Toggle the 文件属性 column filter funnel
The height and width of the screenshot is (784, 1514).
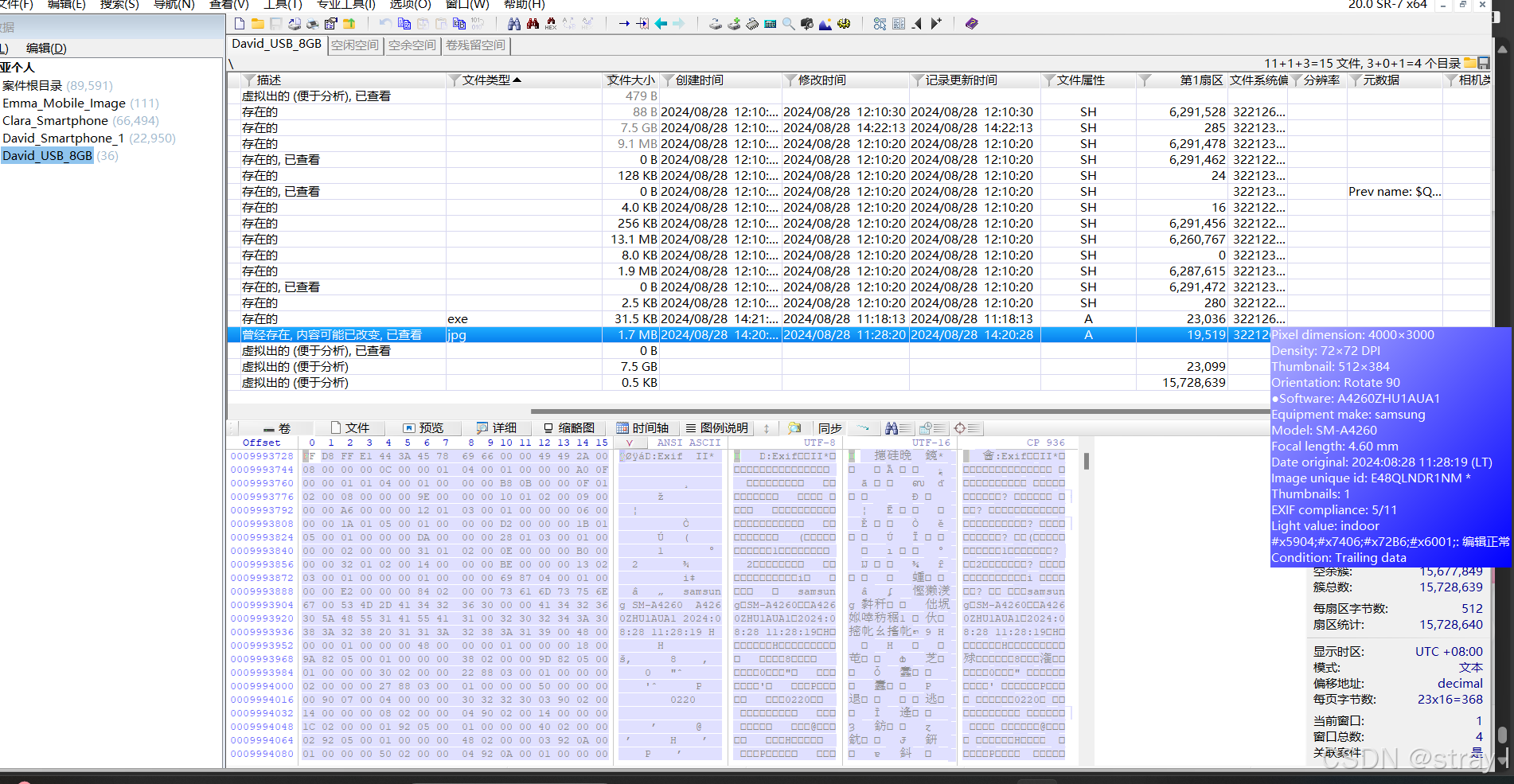click(x=1049, y=80)
